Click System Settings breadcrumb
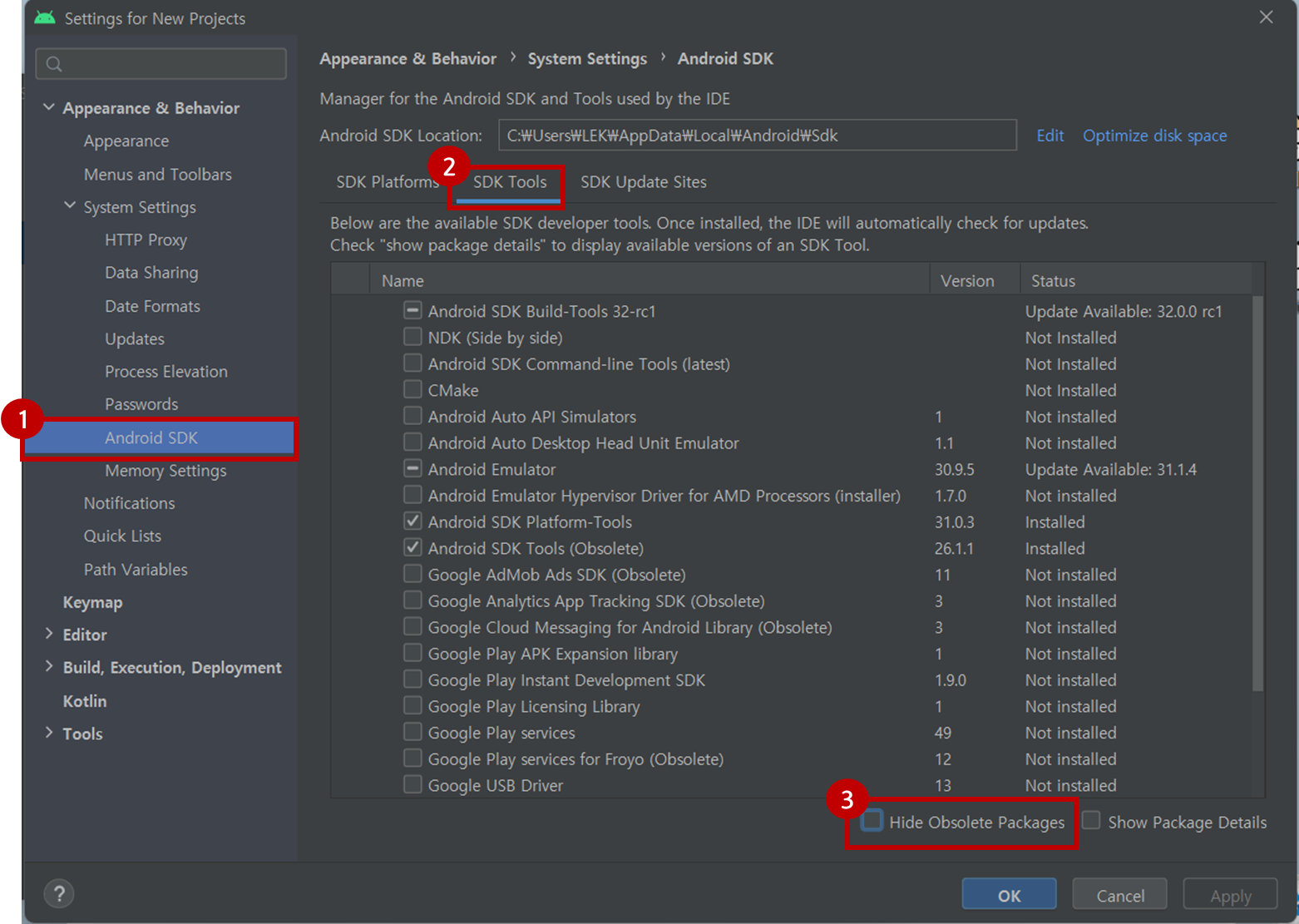The image size is (1299, 924). pos(587,58)
